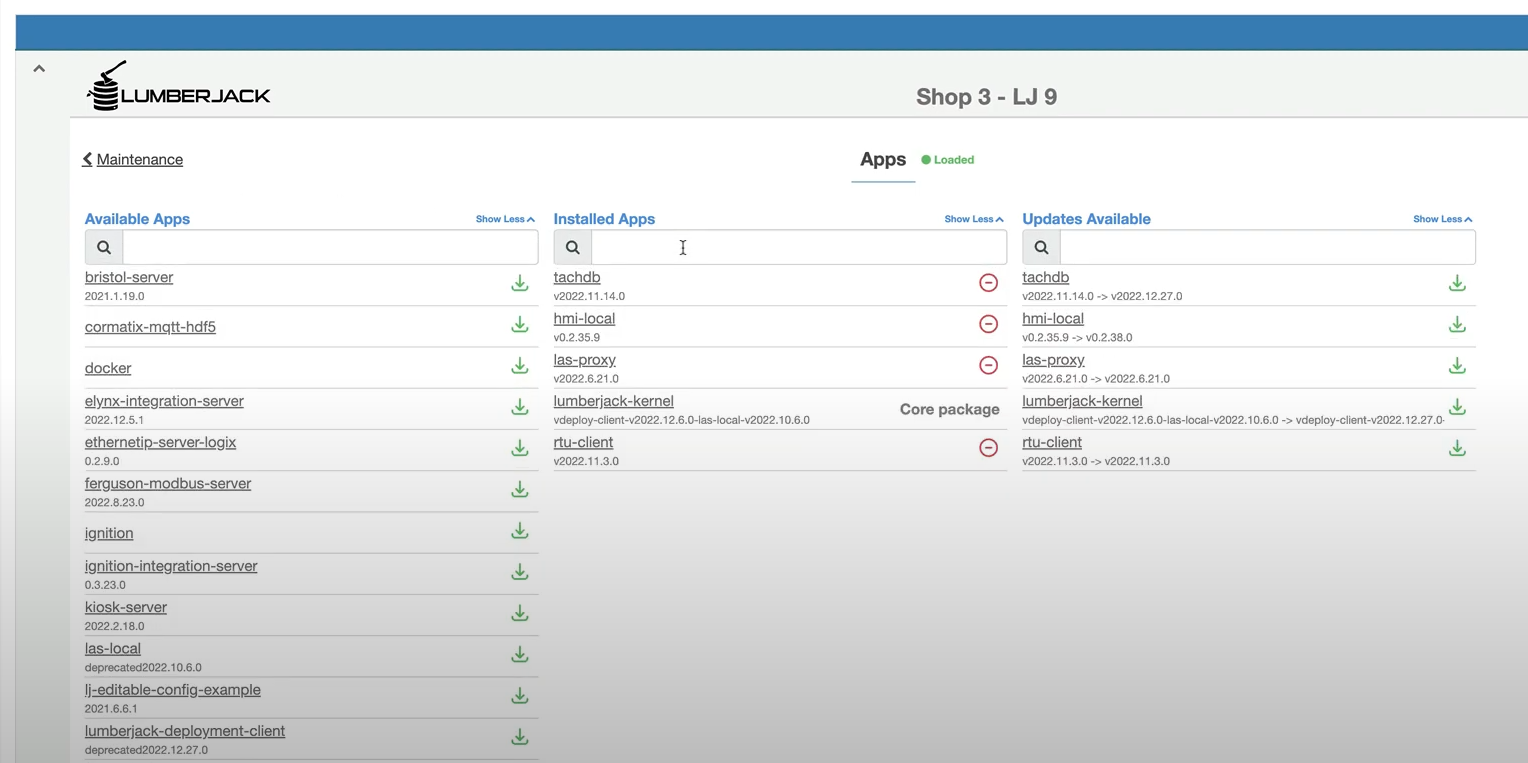Click the Available Apps search icon
Viewport: 1528px width, 763px height.
(104, 247)
